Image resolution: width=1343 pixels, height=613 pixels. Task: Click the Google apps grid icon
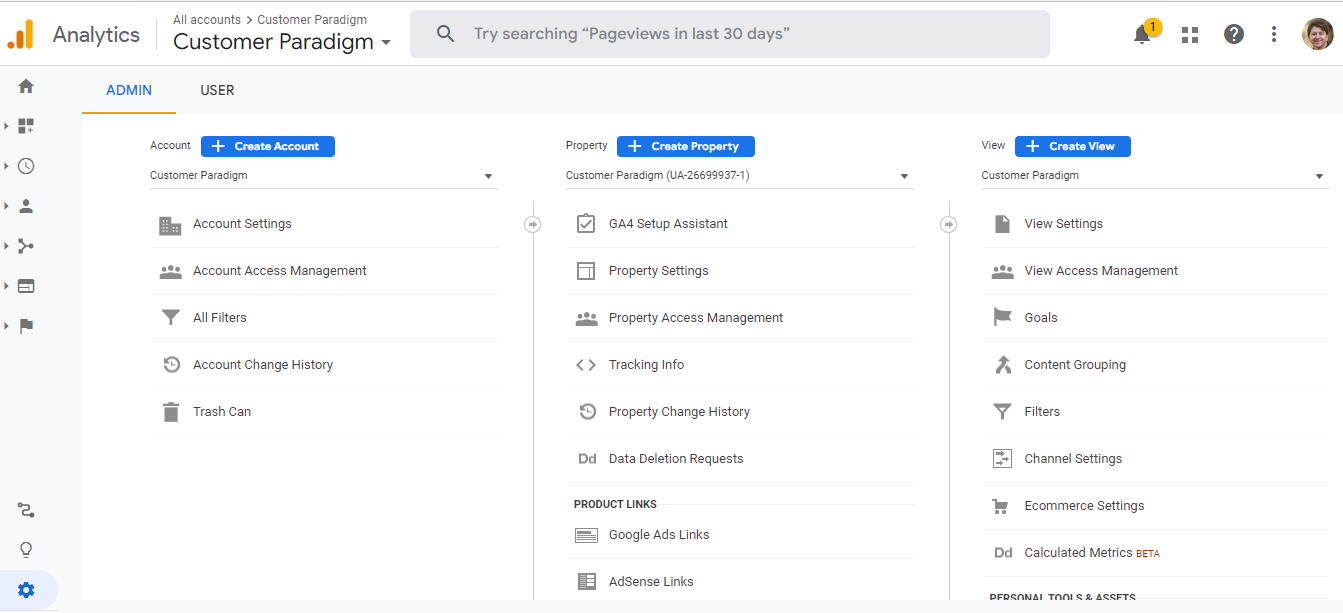(x=1189, y=33)
